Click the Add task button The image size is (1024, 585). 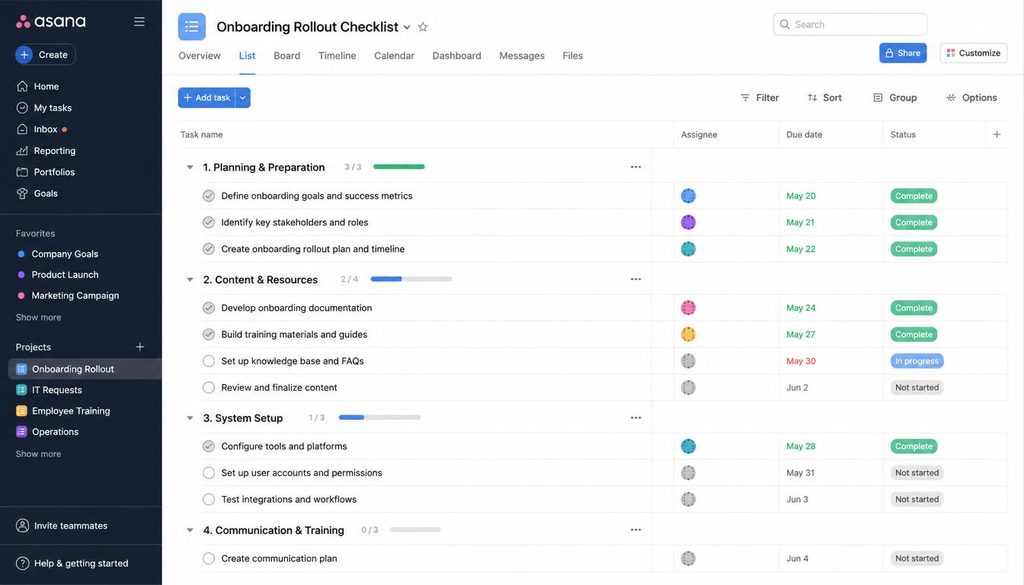pyautogui.click(x=206, y=98)
